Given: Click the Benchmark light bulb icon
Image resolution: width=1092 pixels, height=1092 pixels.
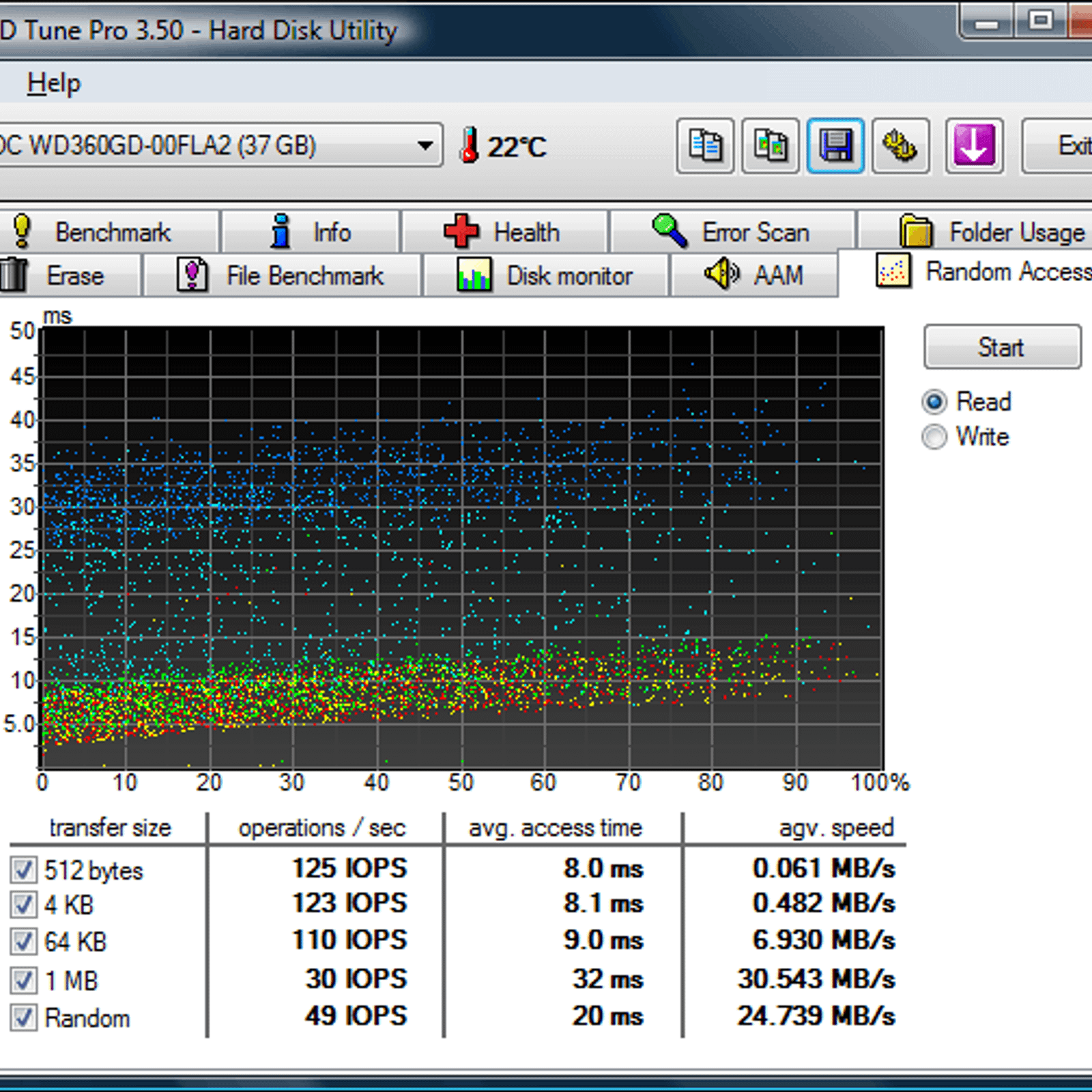Looking at the screenshot, I should tap(22, 231).
